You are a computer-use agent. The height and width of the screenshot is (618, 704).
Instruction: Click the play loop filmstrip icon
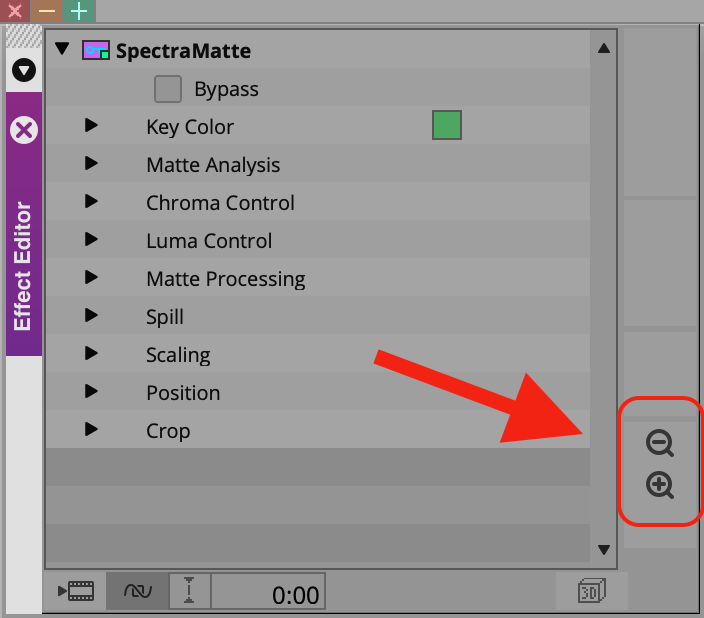[x=76, y=591]
